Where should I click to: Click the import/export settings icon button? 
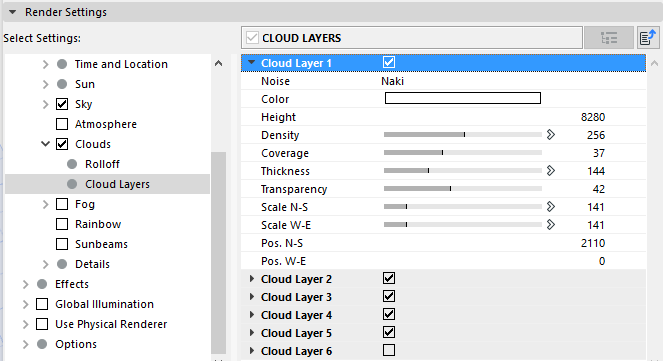tap(648, 38)
